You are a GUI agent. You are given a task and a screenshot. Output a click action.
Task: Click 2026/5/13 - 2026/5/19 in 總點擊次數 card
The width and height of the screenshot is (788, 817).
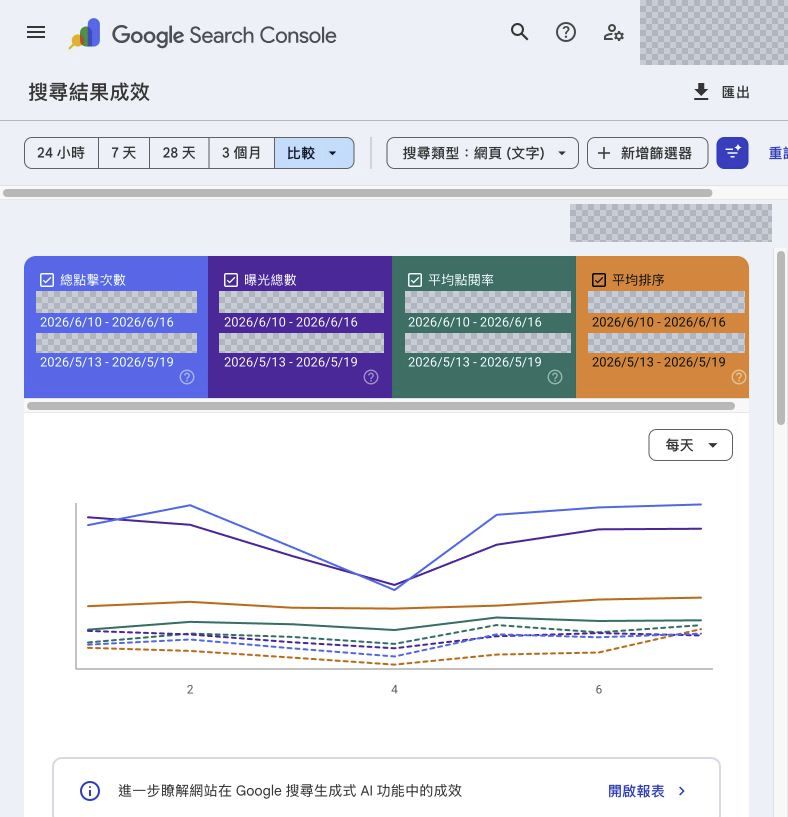tap(107, 362)
